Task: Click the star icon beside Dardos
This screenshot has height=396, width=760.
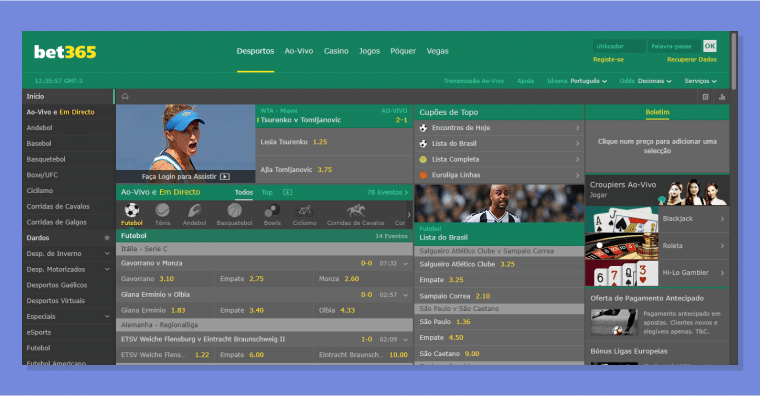Action: point(107,238)
